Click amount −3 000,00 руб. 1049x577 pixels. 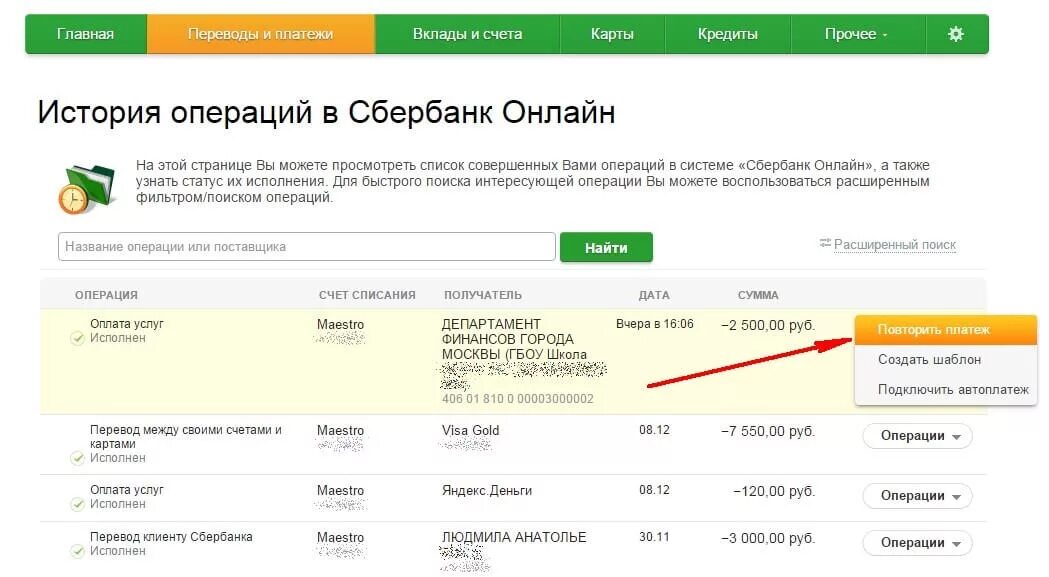[768, 539]
